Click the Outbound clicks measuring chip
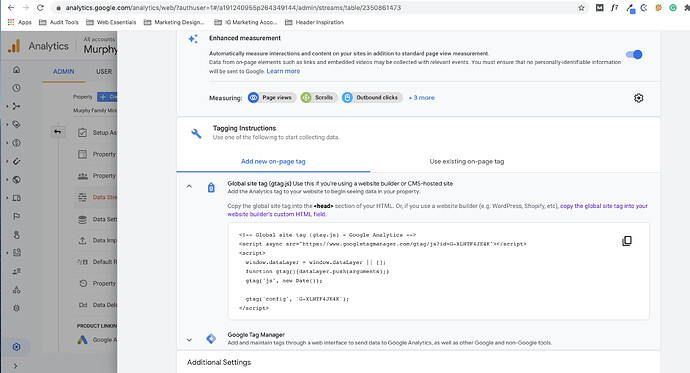The image size is (690, 373). (372, 98)
